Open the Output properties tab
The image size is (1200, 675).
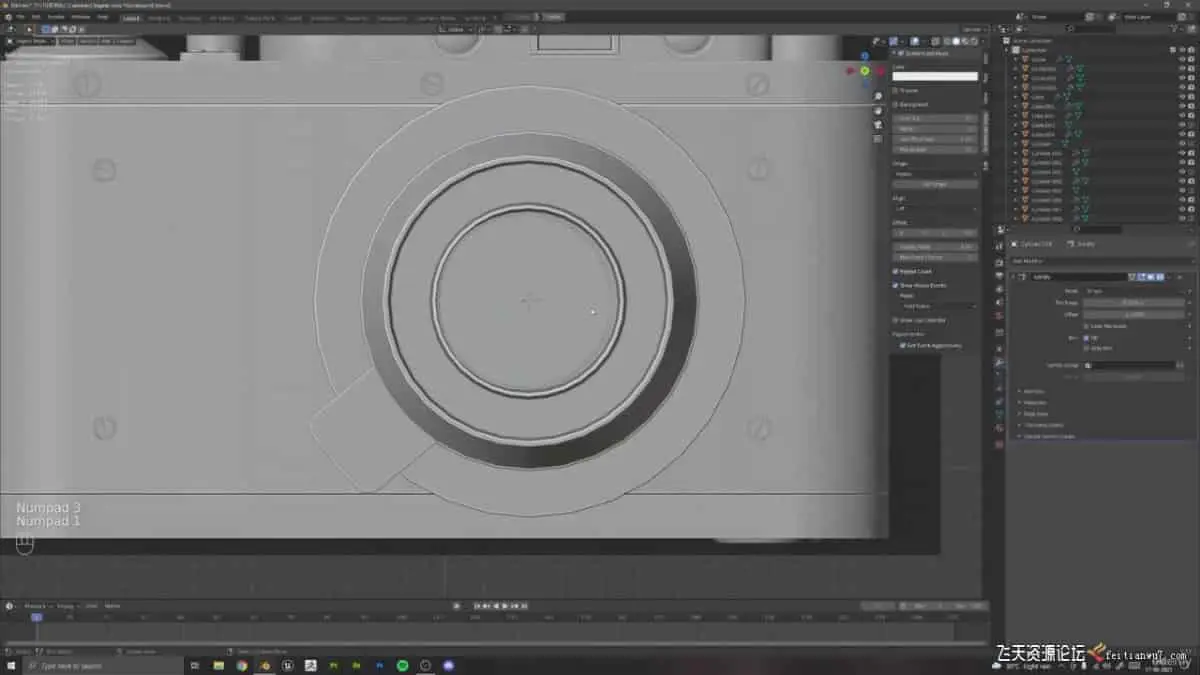(x=999, y=276)
